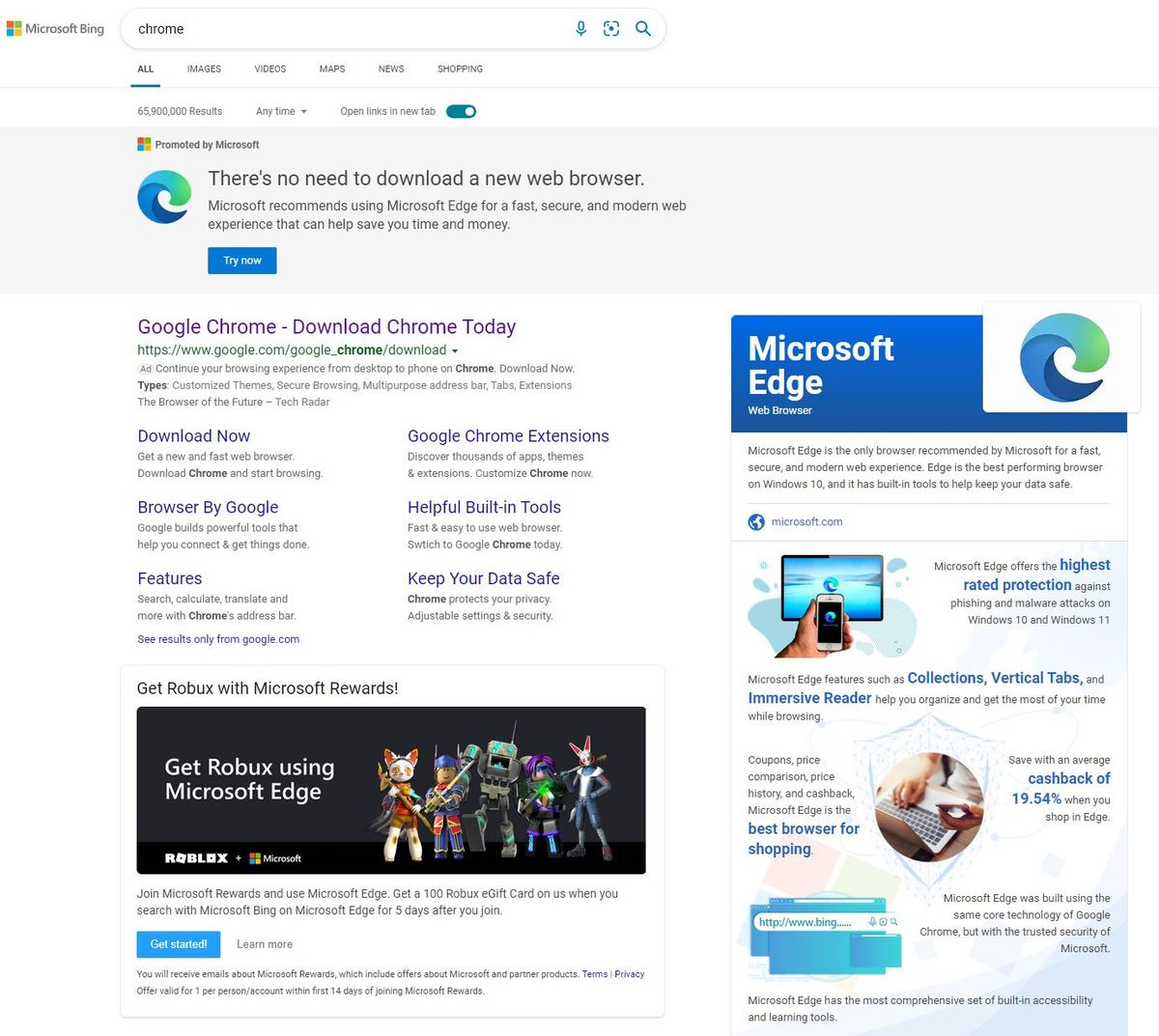Expand the chevron beside the Chrome ad URL
Image resolution: width=1159 pixels, height=1036 pixels.
(454, 350)
